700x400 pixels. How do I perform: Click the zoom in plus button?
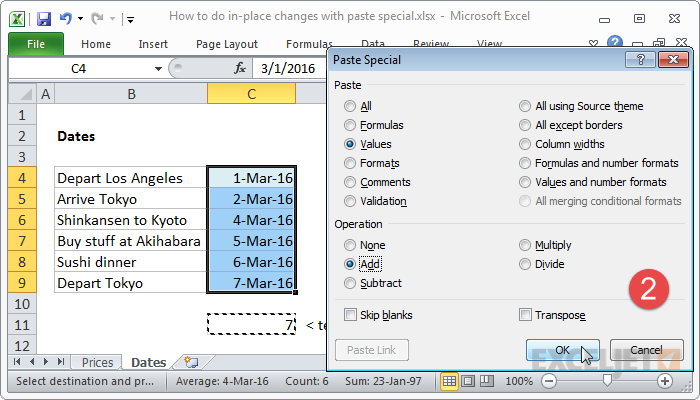[x=665, y=381]
